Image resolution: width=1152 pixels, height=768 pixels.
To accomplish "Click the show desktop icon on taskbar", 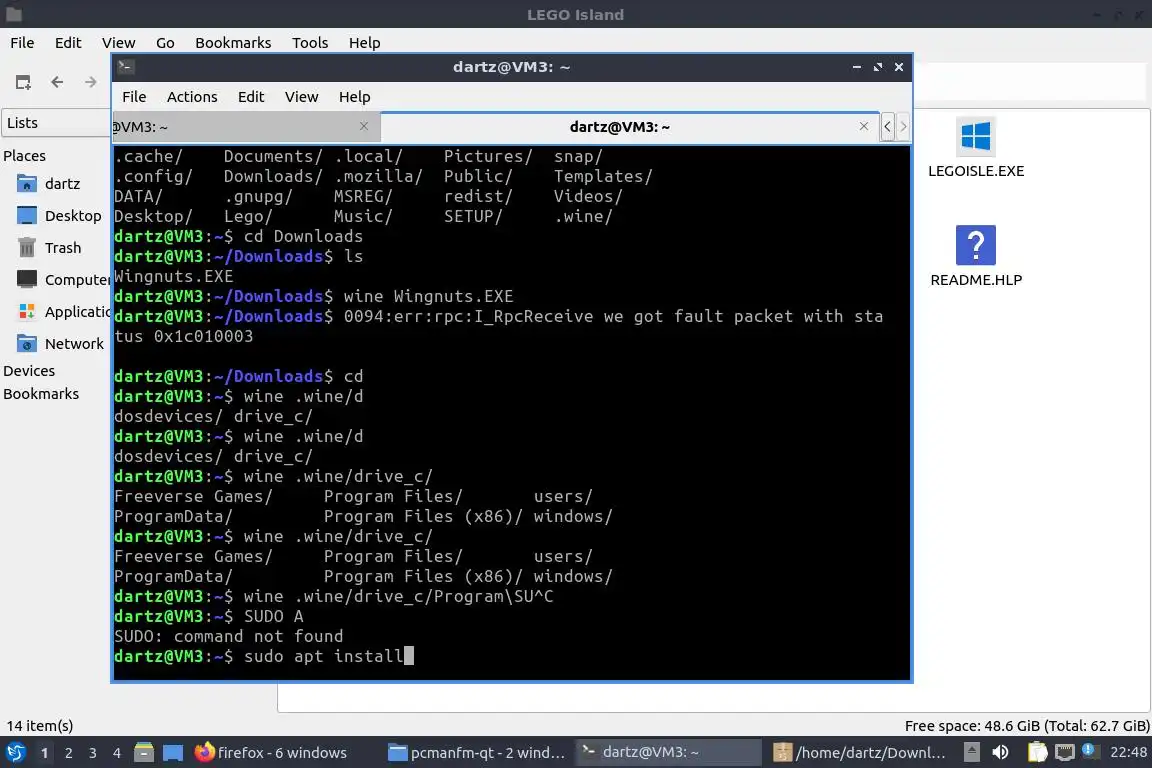I will click(173, 753).
